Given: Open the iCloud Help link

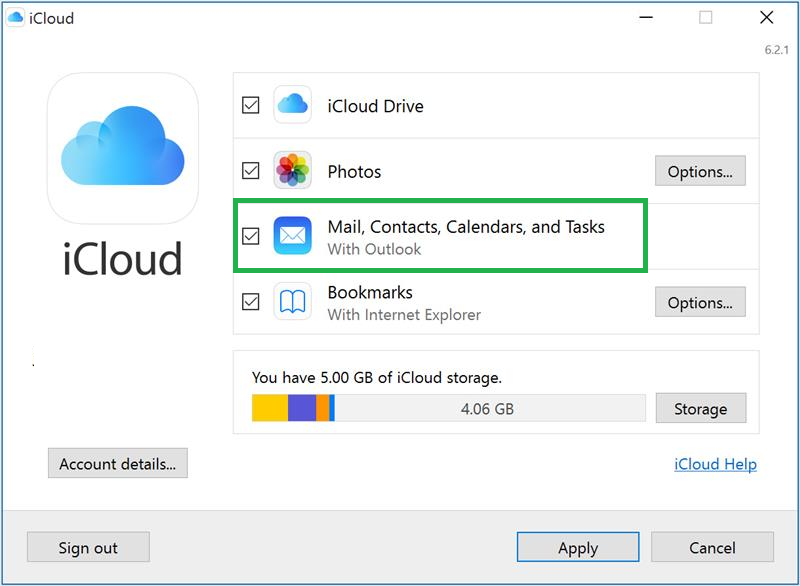Looking at the screenshot, I should click(715, 464).
